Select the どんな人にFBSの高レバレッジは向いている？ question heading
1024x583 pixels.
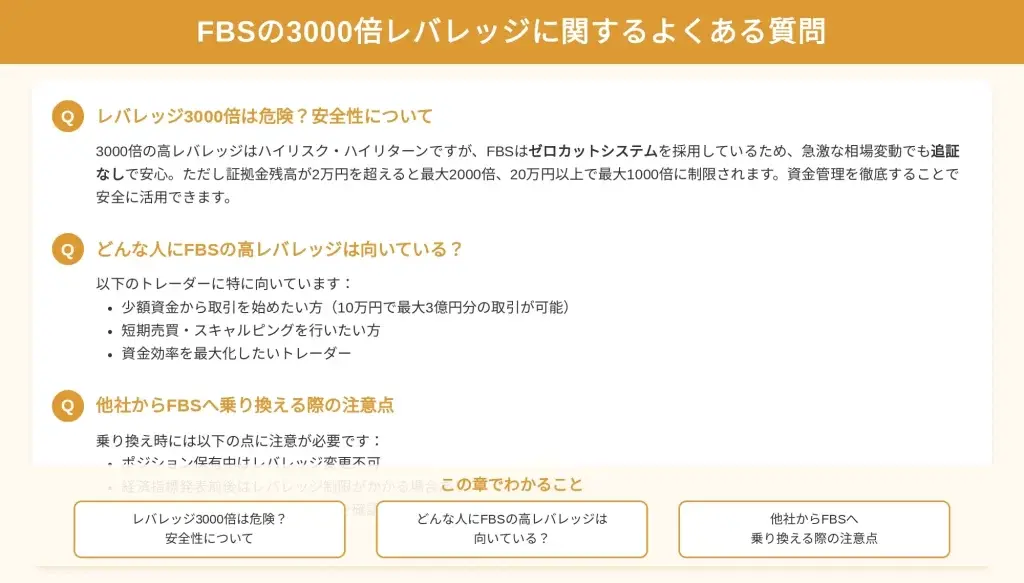click(280, 249)
